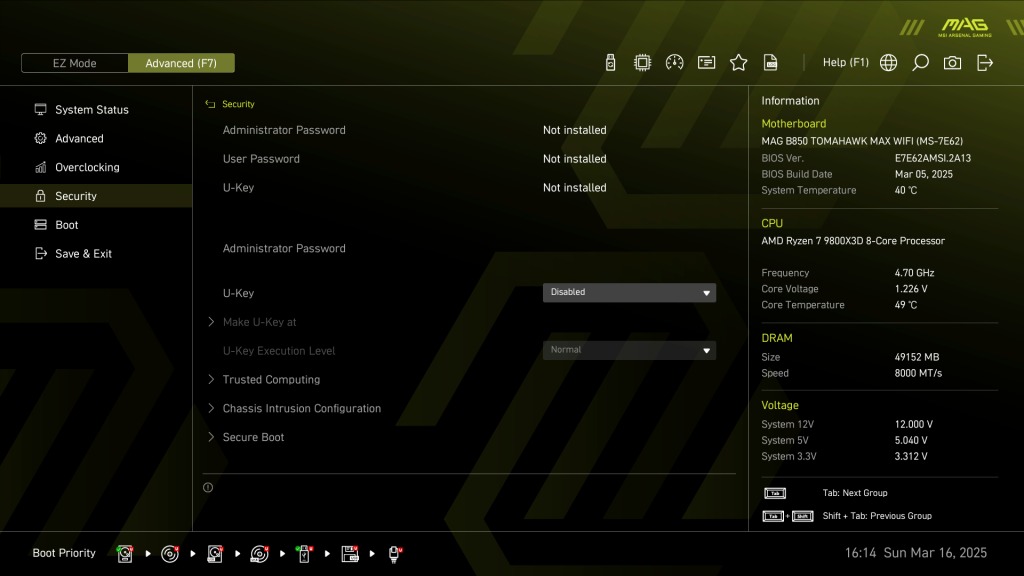
Task: Open the hardware monitor gauge icon
Action: tap(674, 63)
